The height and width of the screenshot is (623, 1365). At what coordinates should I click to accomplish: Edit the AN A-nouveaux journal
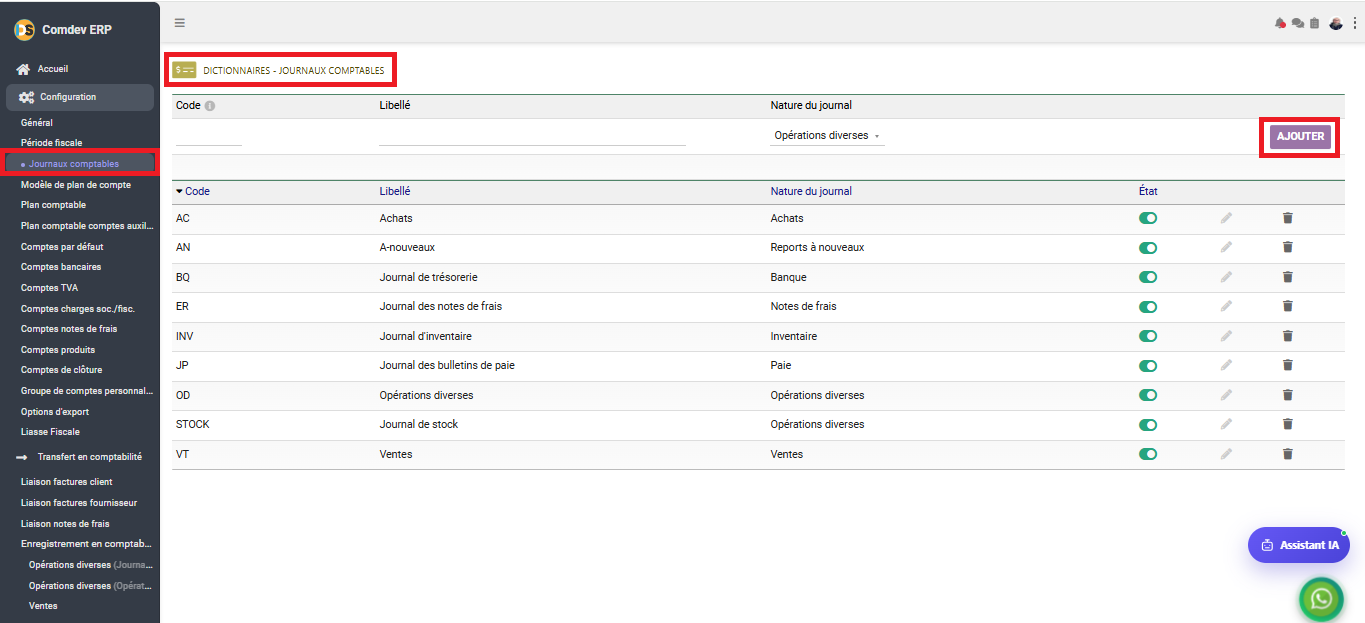pyautogui.click(x=1226, y=247)
